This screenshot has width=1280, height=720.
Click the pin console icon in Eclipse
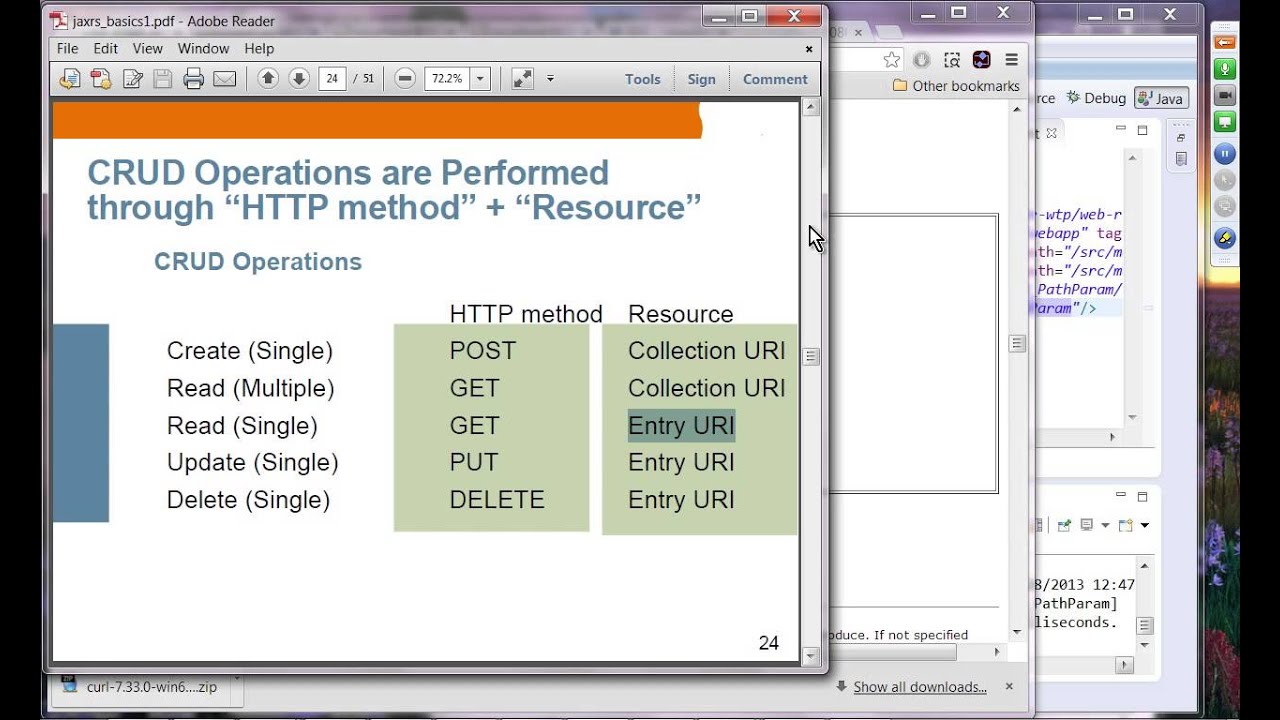click(x=1064, y=525)
